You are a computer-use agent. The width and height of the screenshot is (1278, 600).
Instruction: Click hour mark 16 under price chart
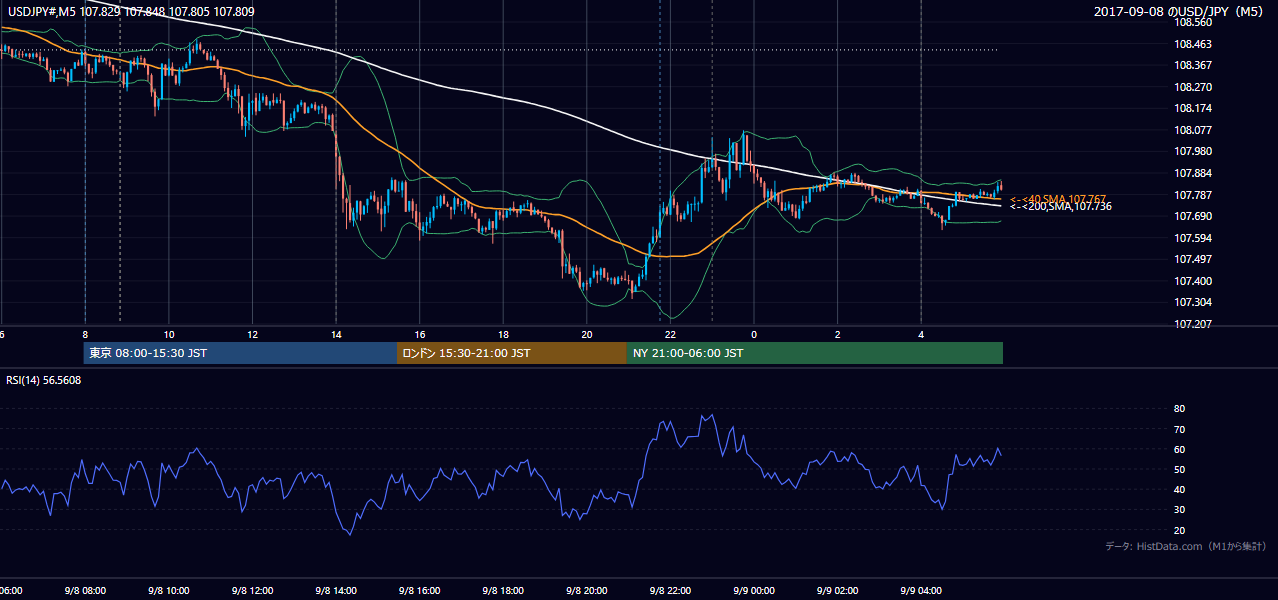(x=420, y=335)
